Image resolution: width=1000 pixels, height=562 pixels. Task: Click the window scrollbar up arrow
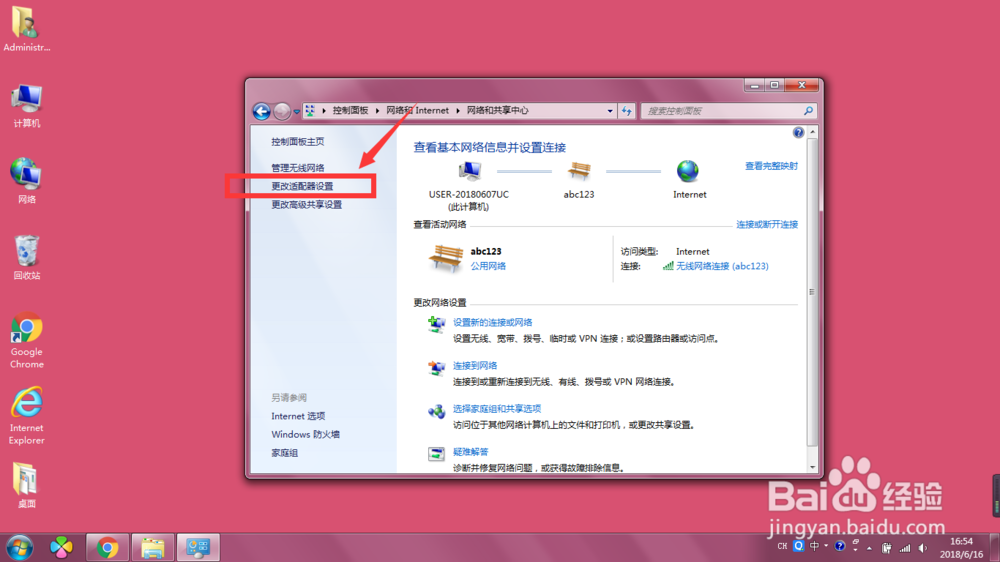812,132
